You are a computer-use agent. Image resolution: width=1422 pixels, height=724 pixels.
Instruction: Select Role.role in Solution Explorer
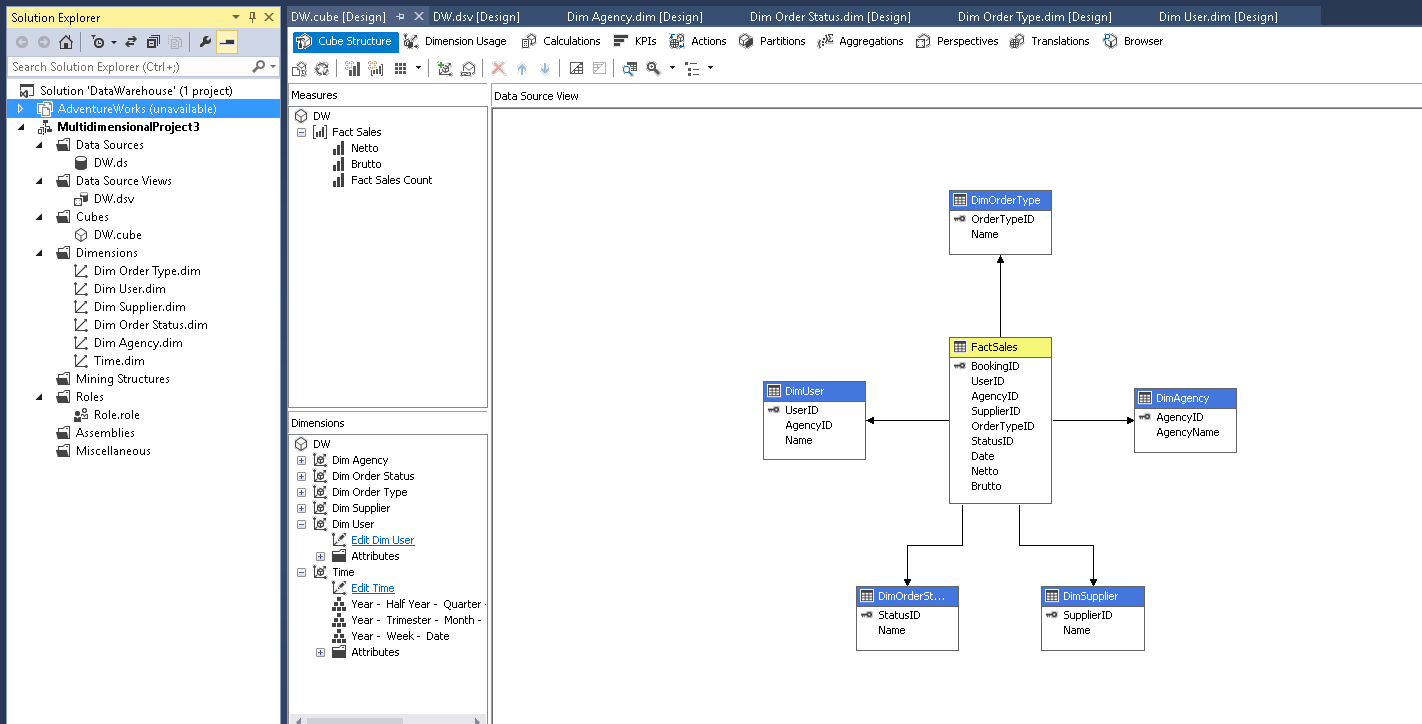pyautogui.click(x=116, y=415)
